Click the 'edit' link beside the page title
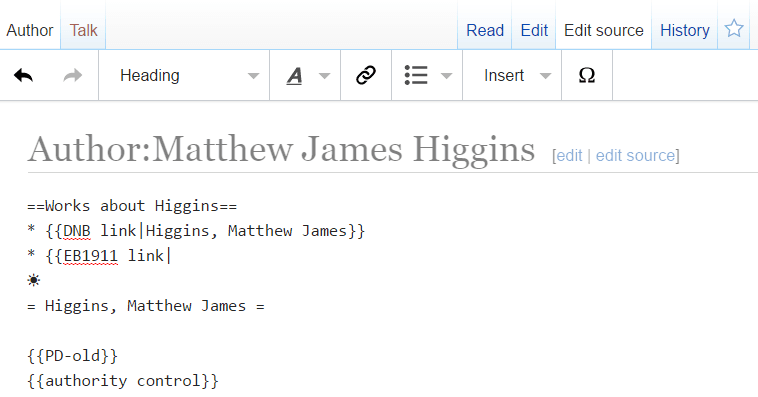 pos(569,156)
